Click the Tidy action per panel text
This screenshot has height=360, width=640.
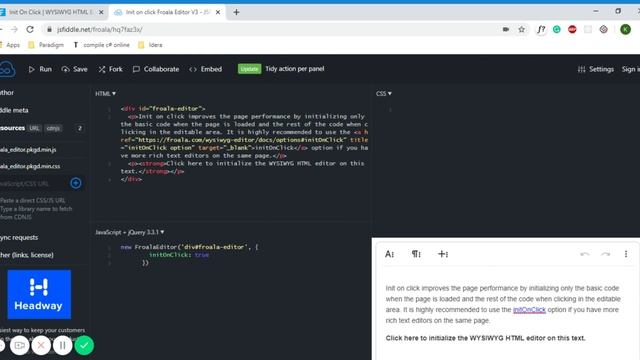tap(295, 69)
